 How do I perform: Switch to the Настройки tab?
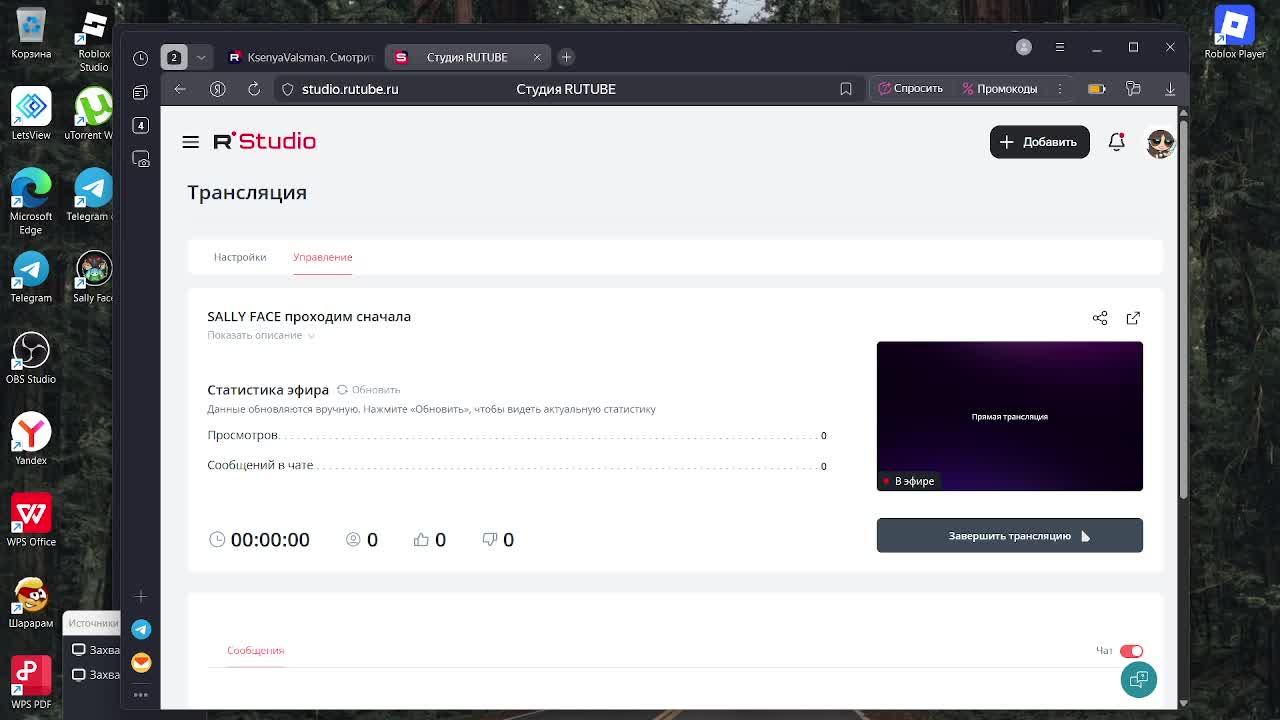click(x=240, y=257)
